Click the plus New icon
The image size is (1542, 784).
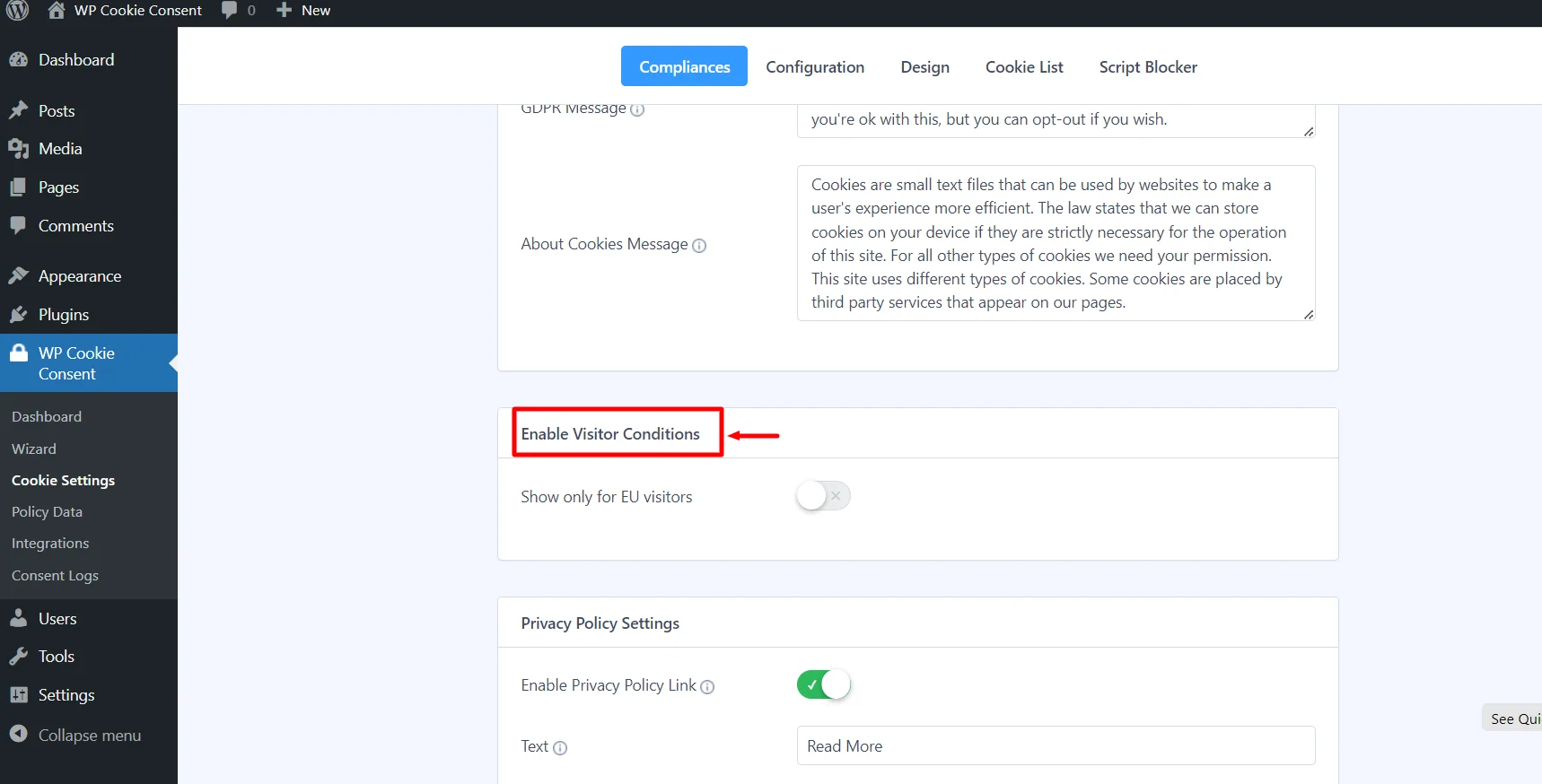tap(284, 10)
